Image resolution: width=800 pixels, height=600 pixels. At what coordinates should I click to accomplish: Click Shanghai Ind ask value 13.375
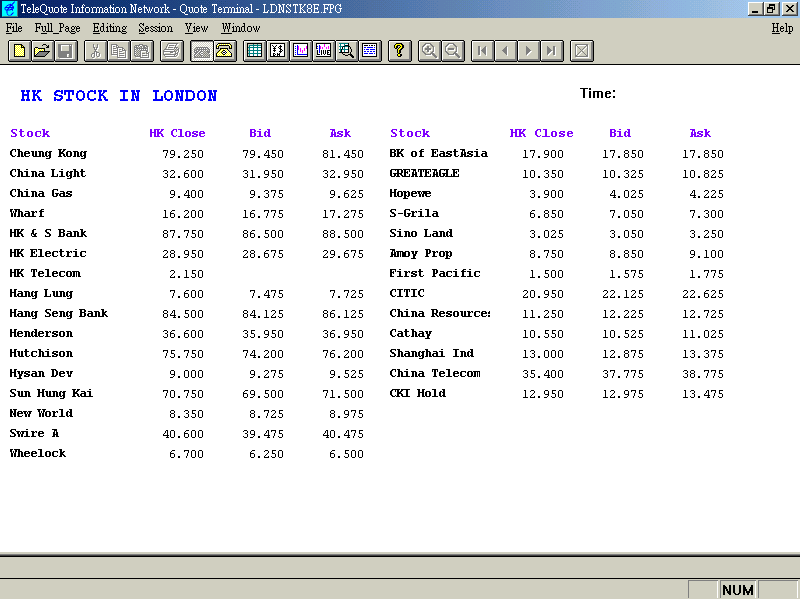coord(703,354)
